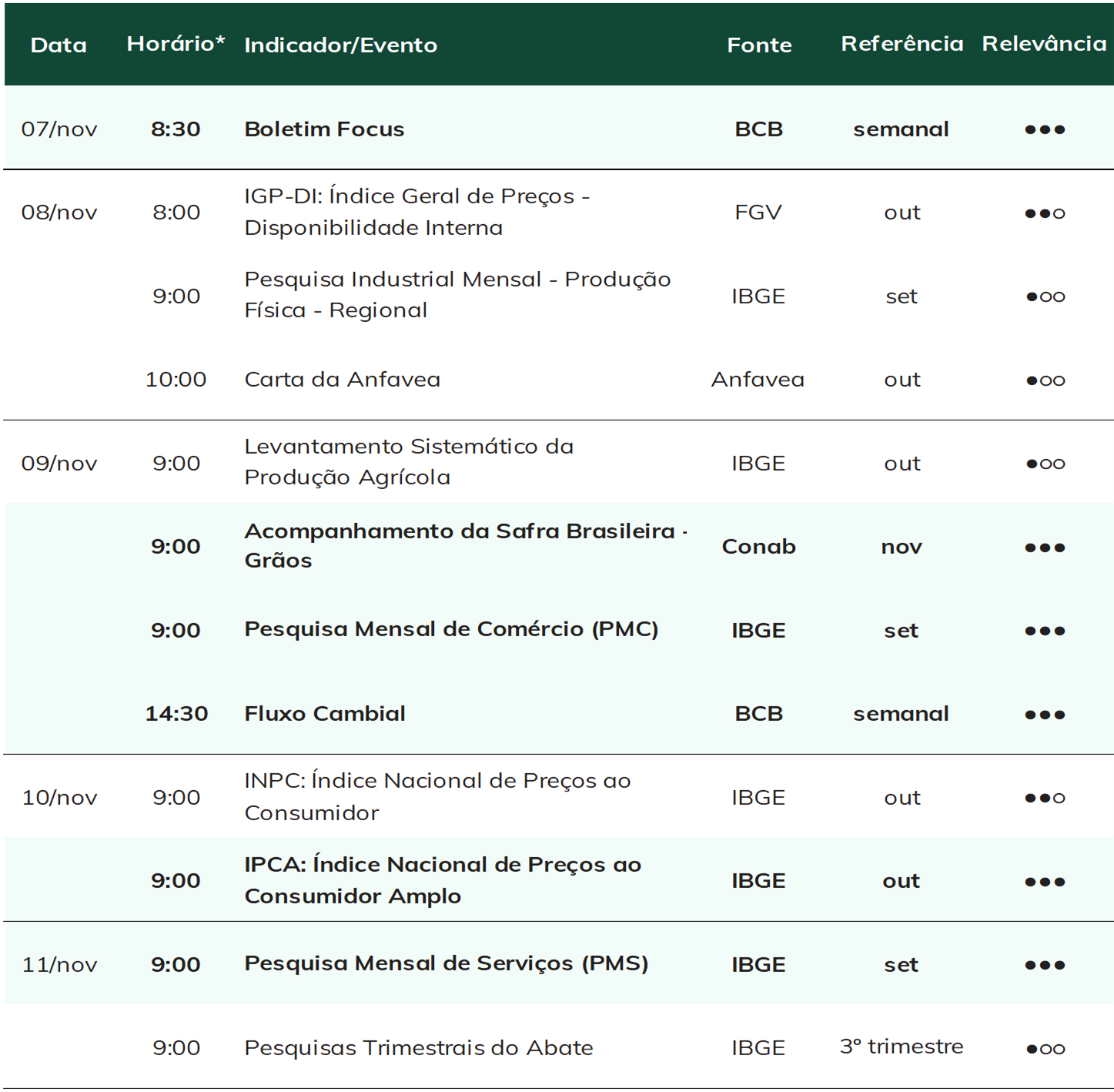Viewport: 1114px width, 1092px height.
Task: Click IBGE source in PMS row
Action: pyautogui.click(x=758, y=964)
